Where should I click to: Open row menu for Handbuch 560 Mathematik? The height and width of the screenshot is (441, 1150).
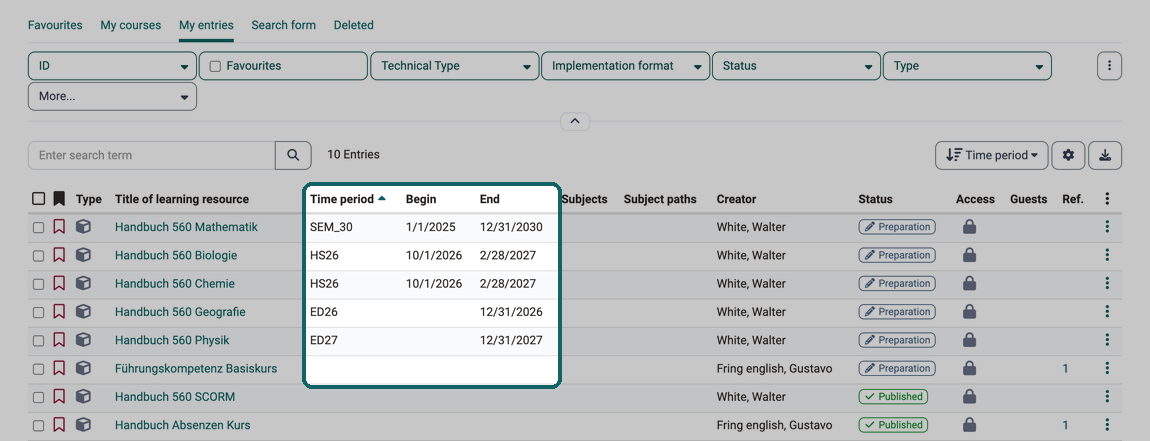(x=1107, y=227)
